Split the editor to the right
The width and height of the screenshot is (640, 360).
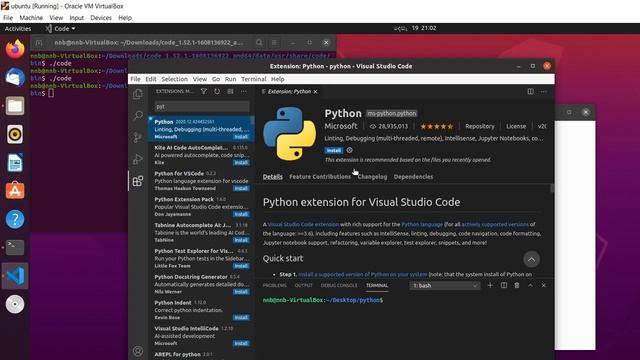tap(530, 91)
